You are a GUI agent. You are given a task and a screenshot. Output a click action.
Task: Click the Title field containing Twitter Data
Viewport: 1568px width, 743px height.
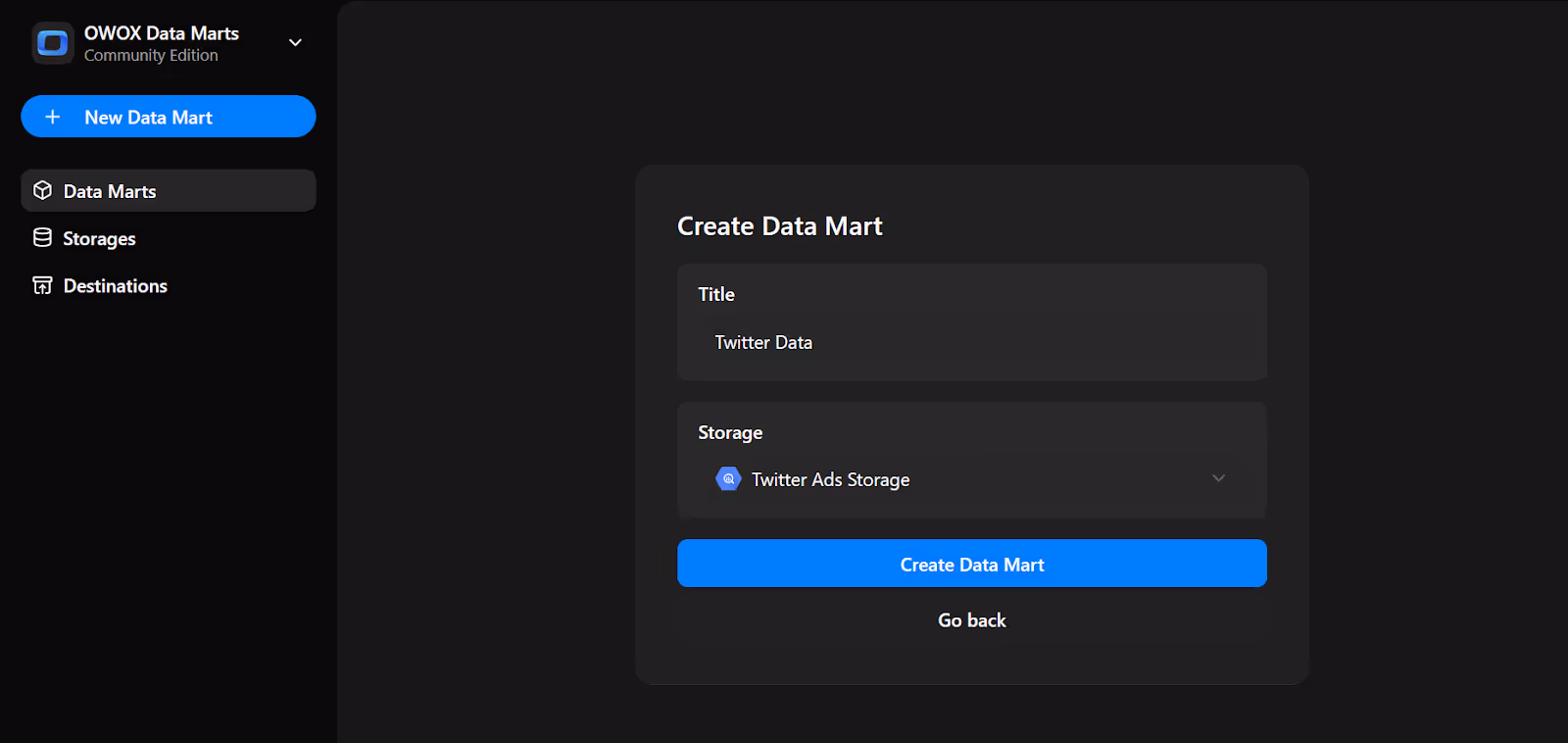pyautogui.click(x=972, y=342)
